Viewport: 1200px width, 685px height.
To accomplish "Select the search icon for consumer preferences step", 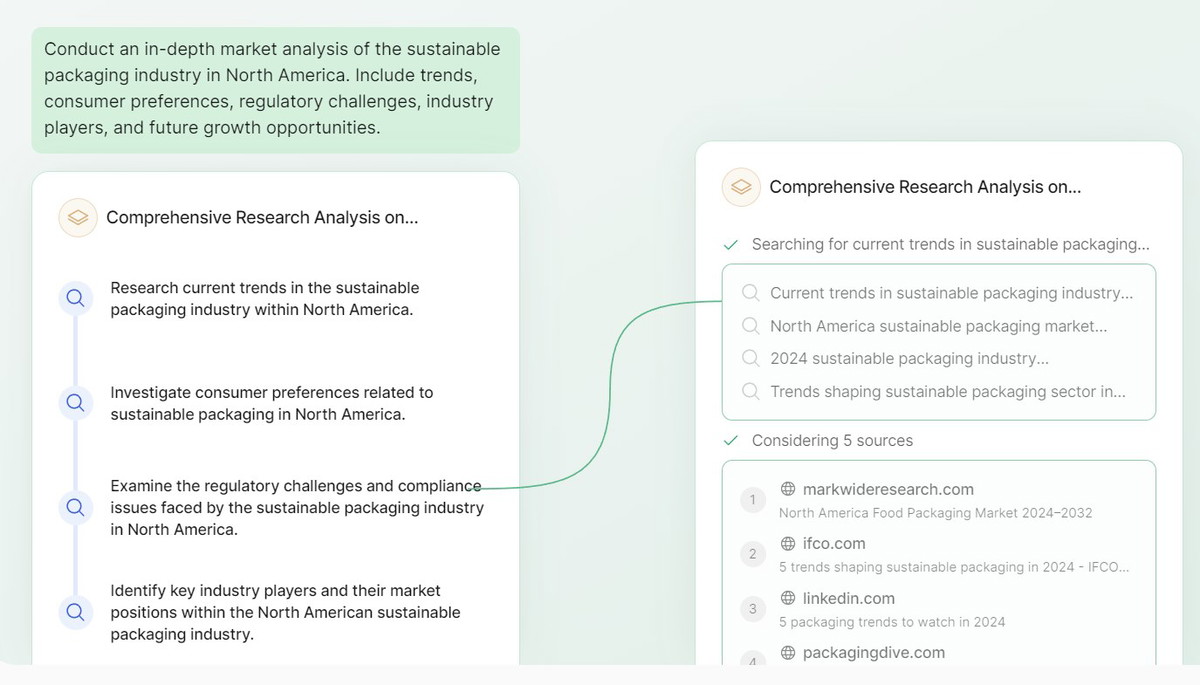I will (75, 403).
